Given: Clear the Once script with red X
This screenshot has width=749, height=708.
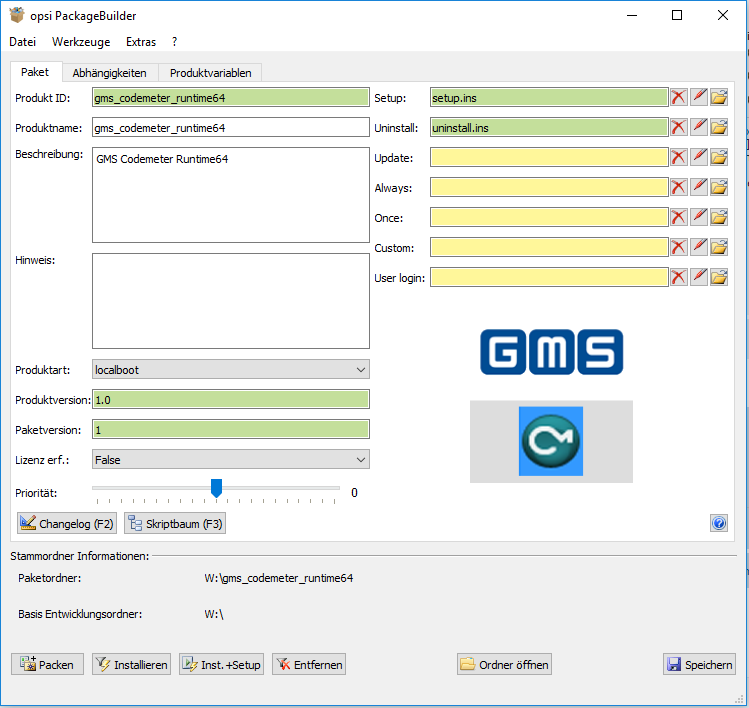Looking at the screenshot, I should (678, 218).
